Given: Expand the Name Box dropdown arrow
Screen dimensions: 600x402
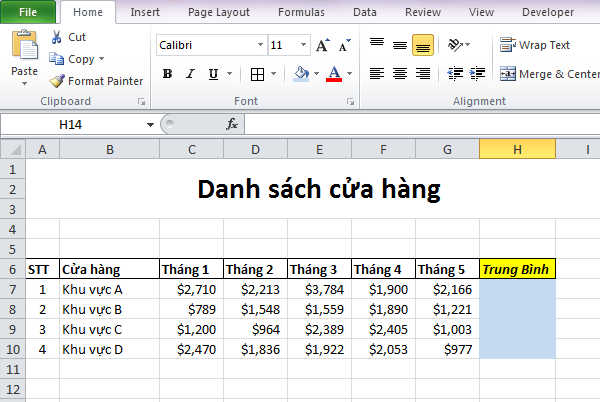Looking at the screenshot, I should (x=151, y=124).
